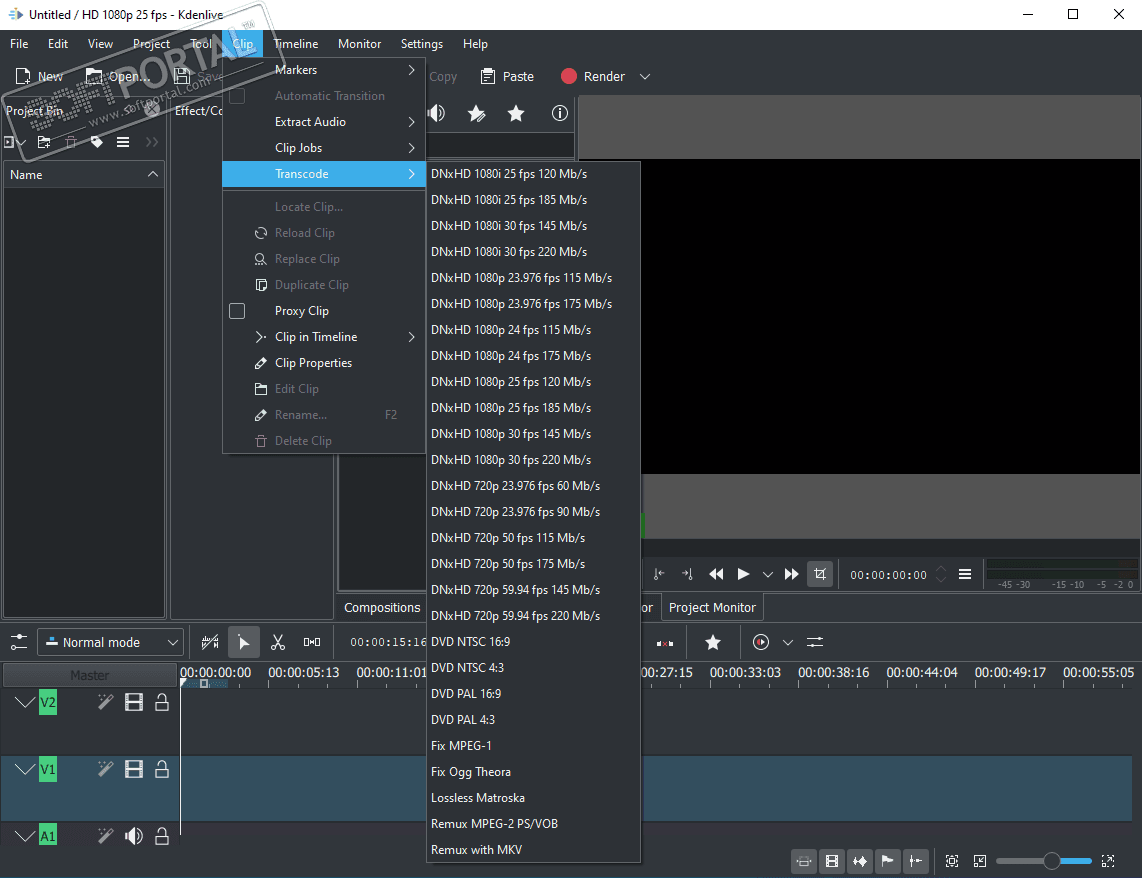This screenshot has width=1142, height=878.
Task: Open the audio mixer sliders icon
Action: pyautogui.click(x=815, y=642)
